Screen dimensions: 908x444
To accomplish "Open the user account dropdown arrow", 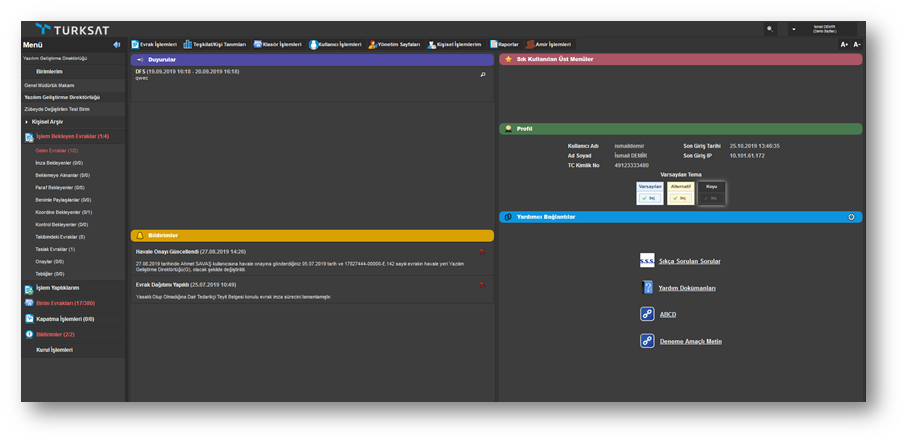I will [794, 30].
